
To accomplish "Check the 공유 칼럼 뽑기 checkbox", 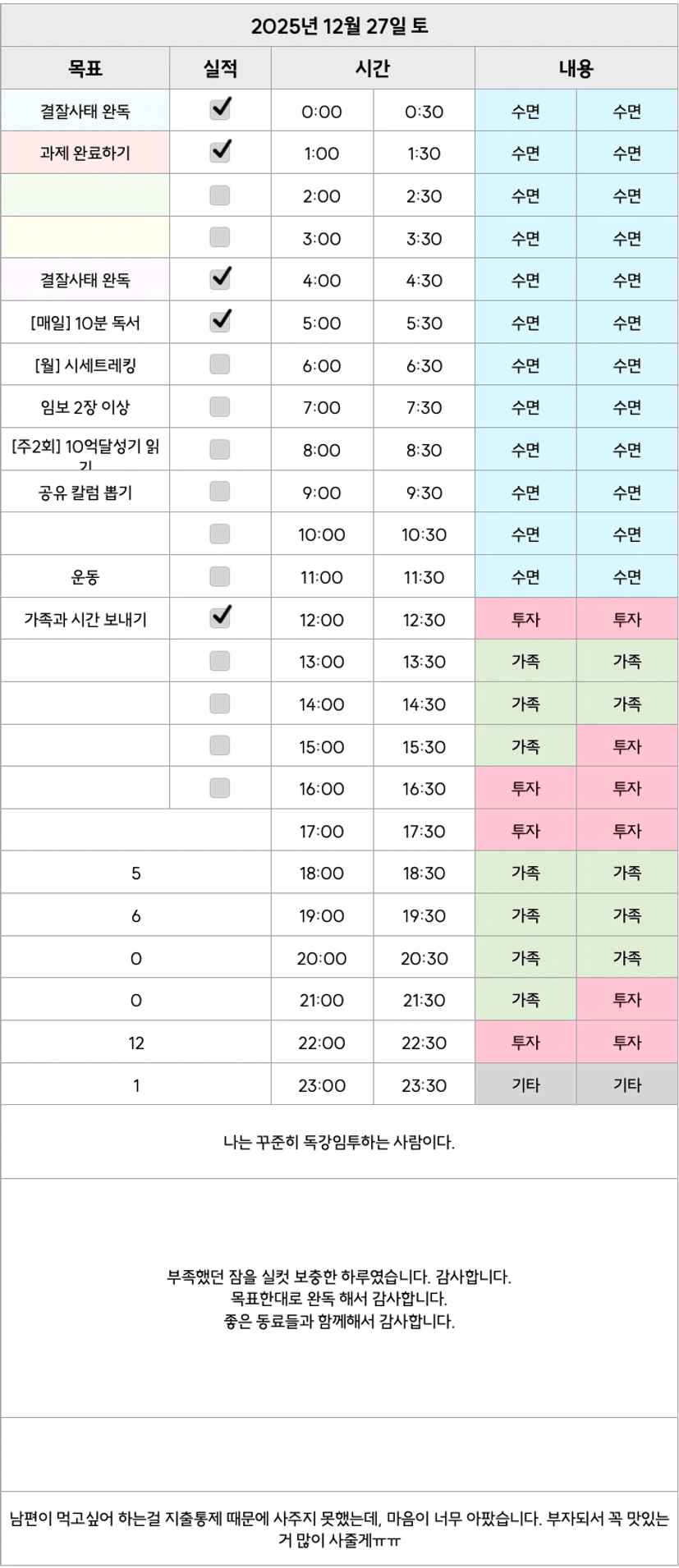I will click(x=220, y=492).
